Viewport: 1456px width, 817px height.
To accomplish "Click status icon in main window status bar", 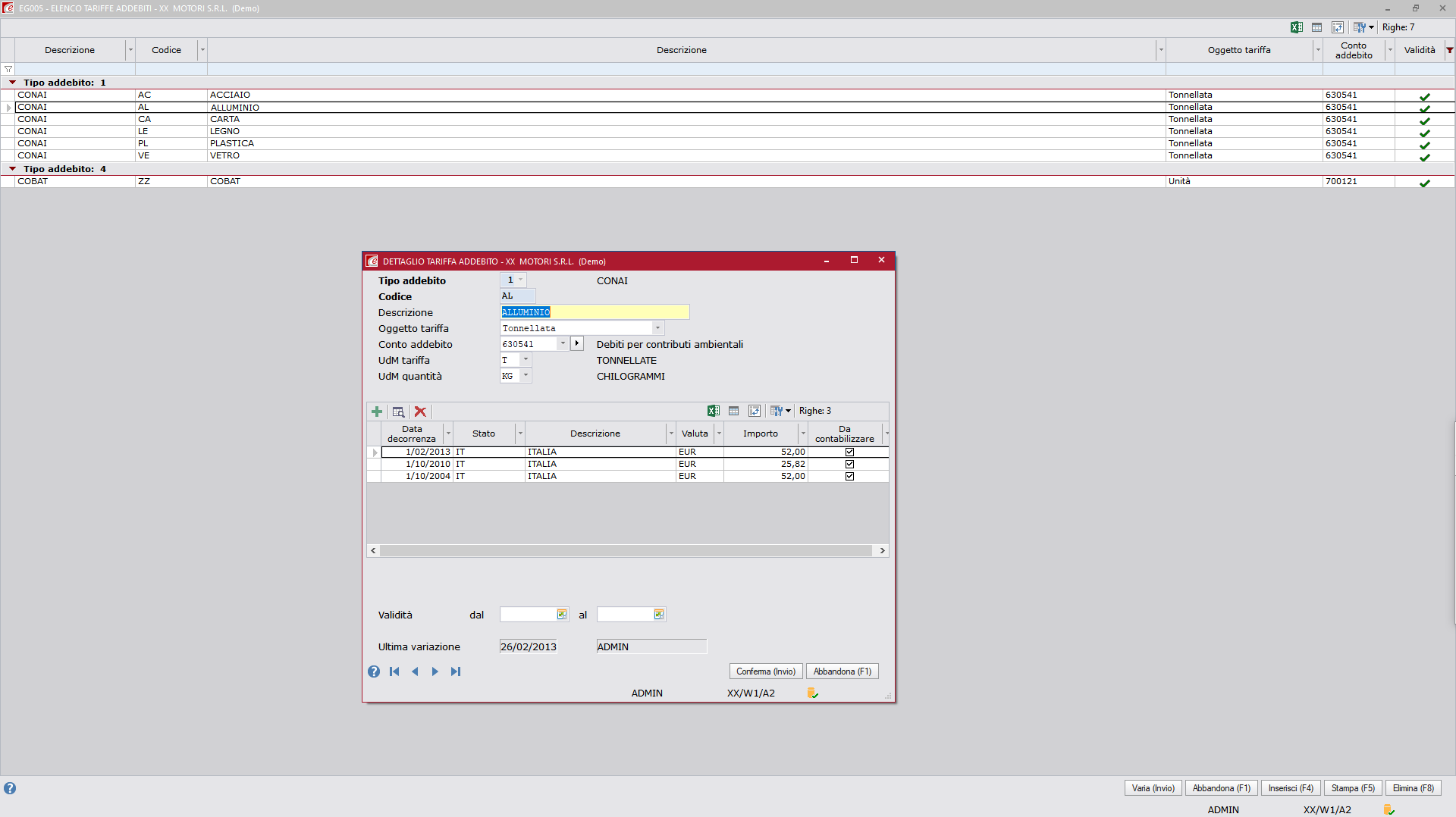I will coord(1389,810).
